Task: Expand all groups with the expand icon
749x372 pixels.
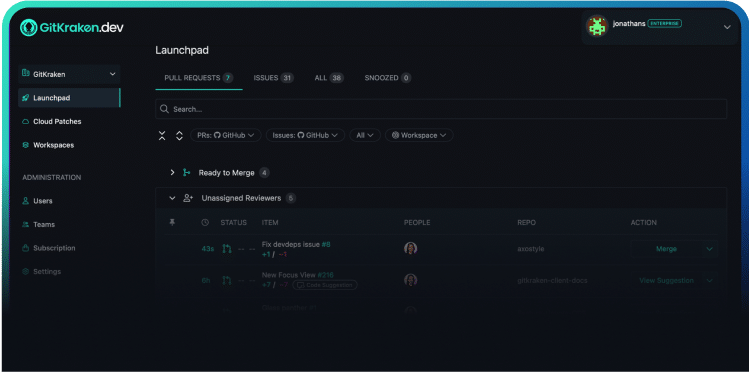Action: [179, 136]
